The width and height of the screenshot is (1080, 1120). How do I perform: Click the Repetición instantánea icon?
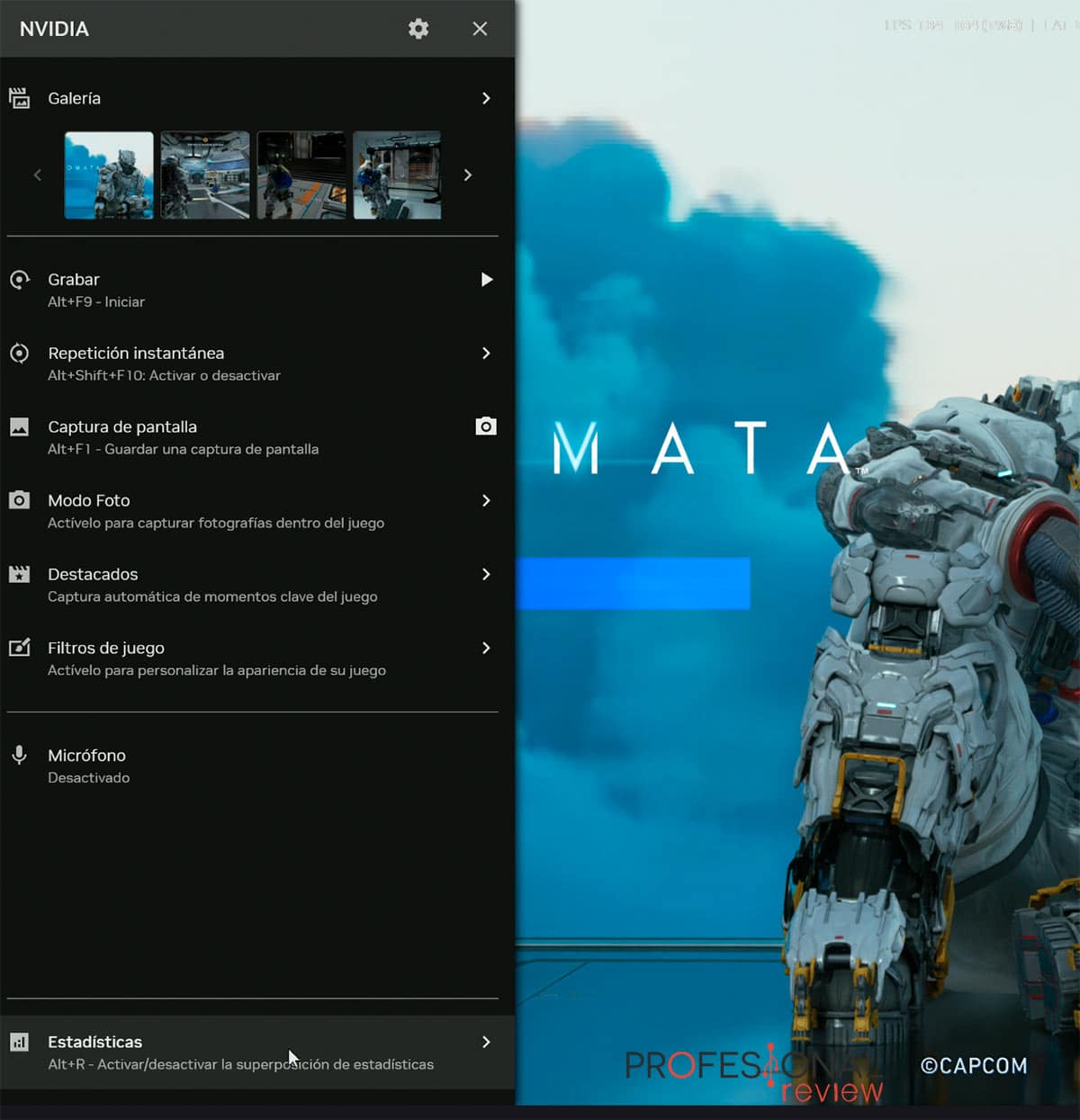[19, 354]
